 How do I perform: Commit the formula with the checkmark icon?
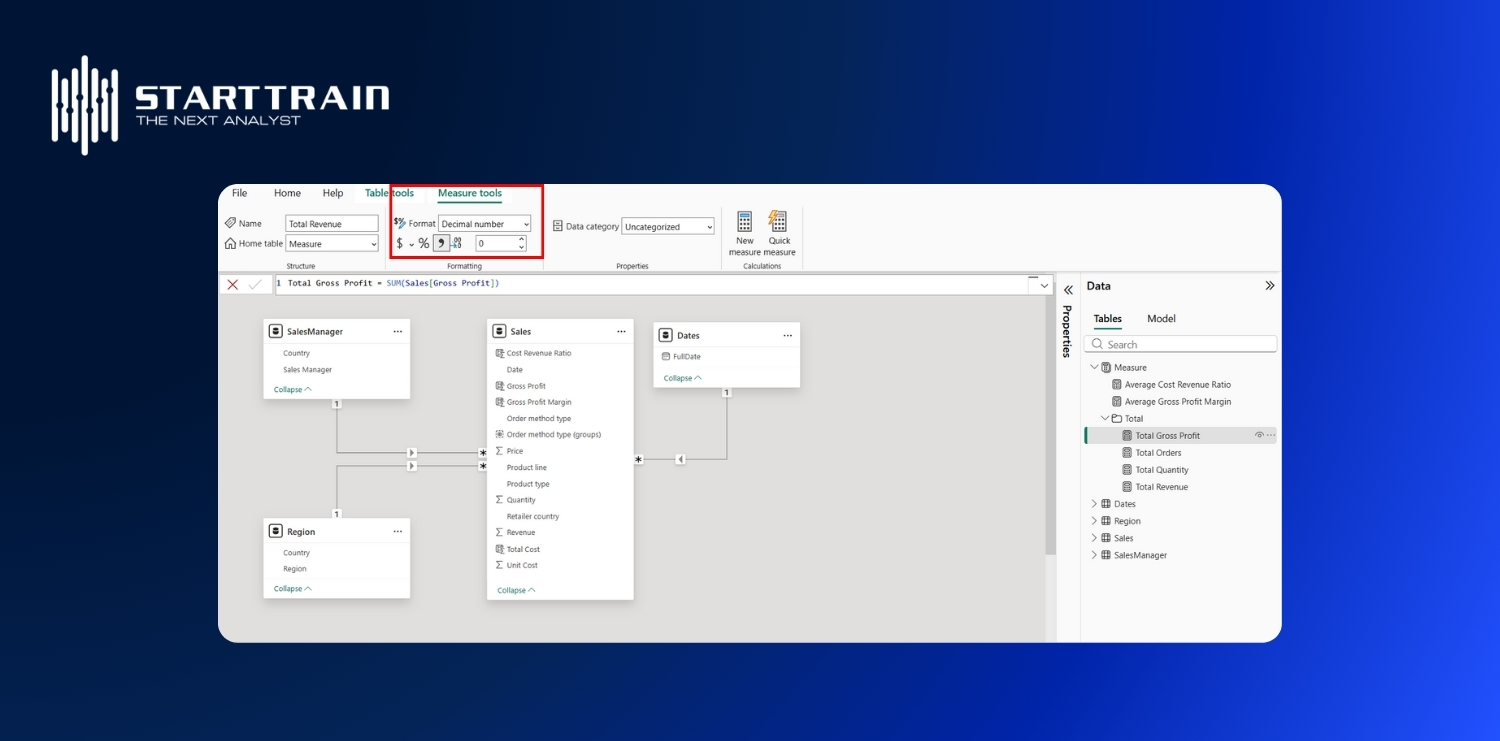[x=256, y=284]
